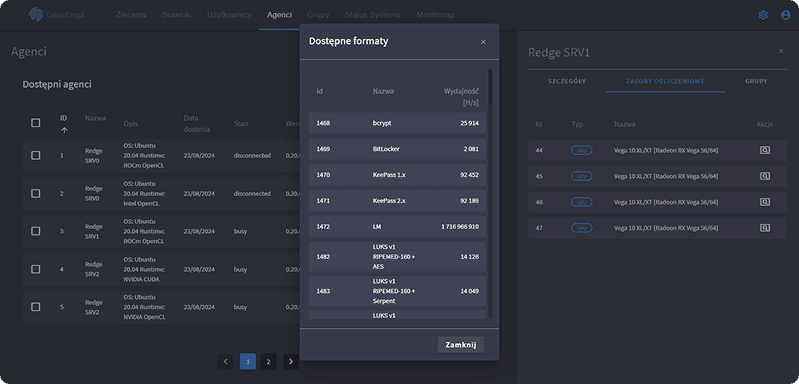Viewport: 799px width, 384px height.
Task: Select agent 4's NVIDIA CUDA description
Action: click(x=144, y=269)
